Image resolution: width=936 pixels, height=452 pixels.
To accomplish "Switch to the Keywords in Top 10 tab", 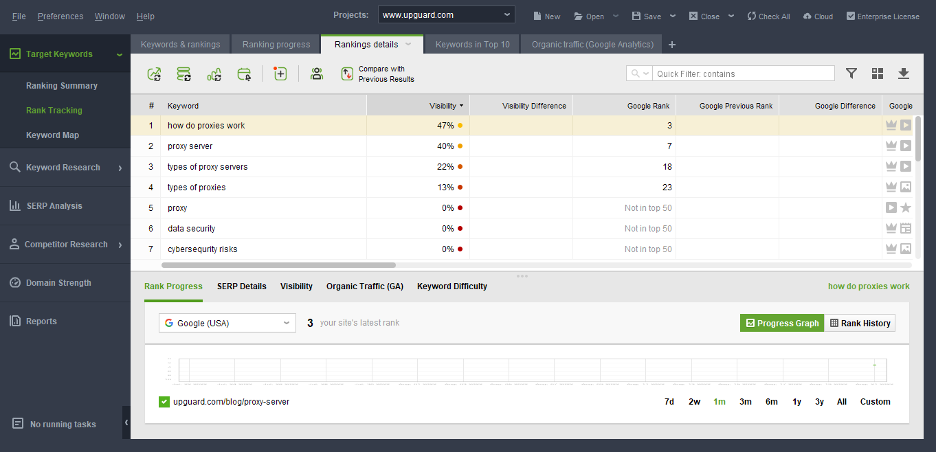I will click(x=473, y=44).
